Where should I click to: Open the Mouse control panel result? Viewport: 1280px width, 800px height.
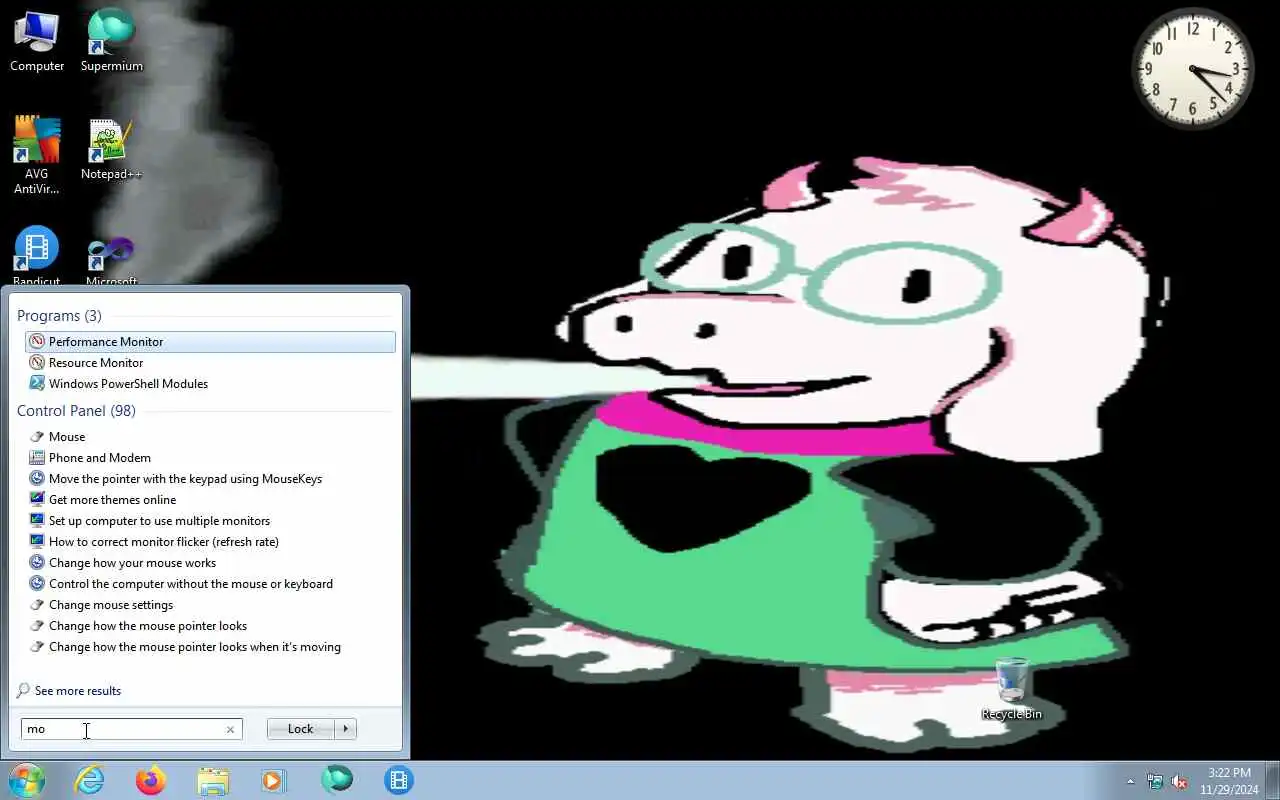click(x=210, y=437)
